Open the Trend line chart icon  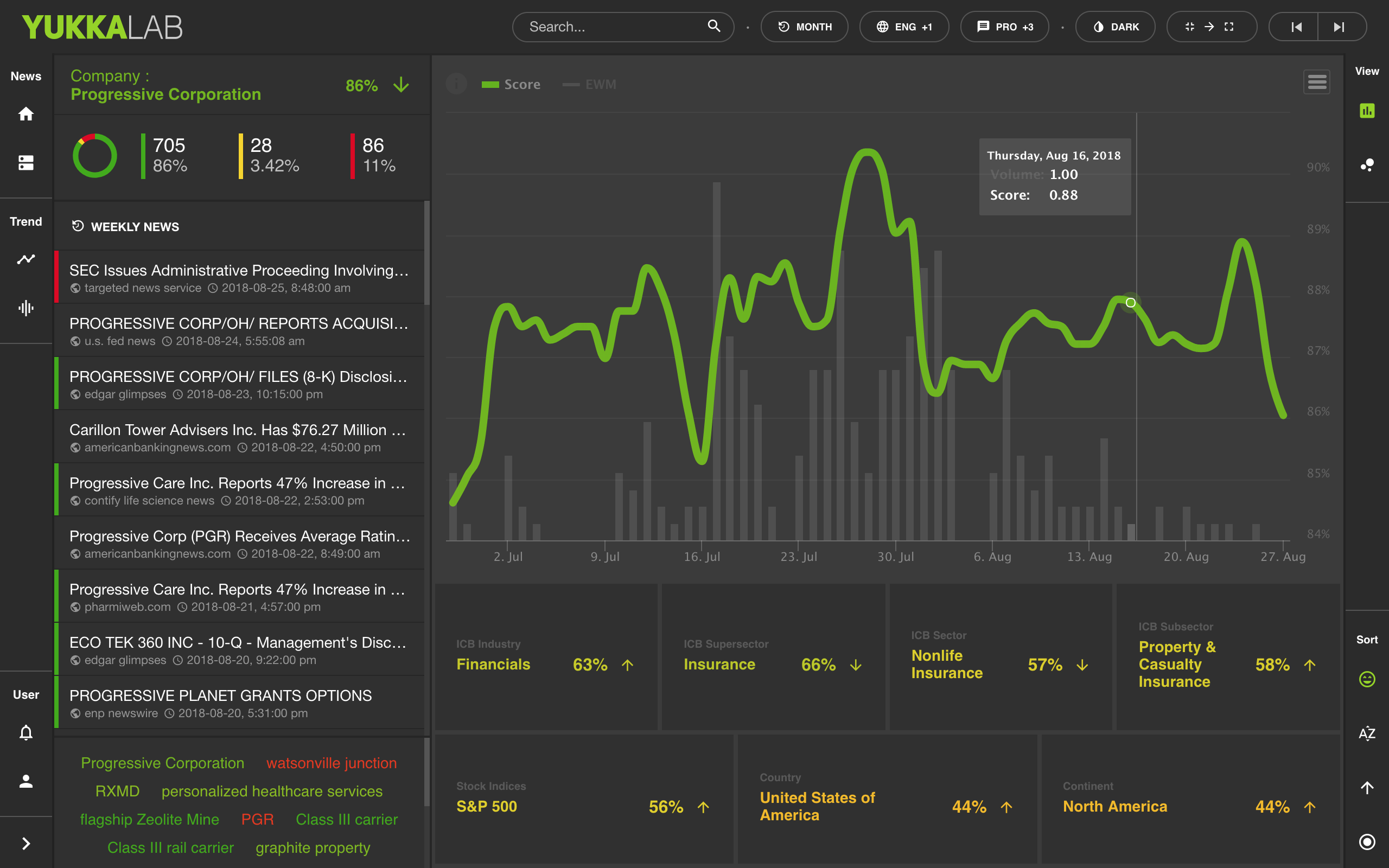point(26,259)
